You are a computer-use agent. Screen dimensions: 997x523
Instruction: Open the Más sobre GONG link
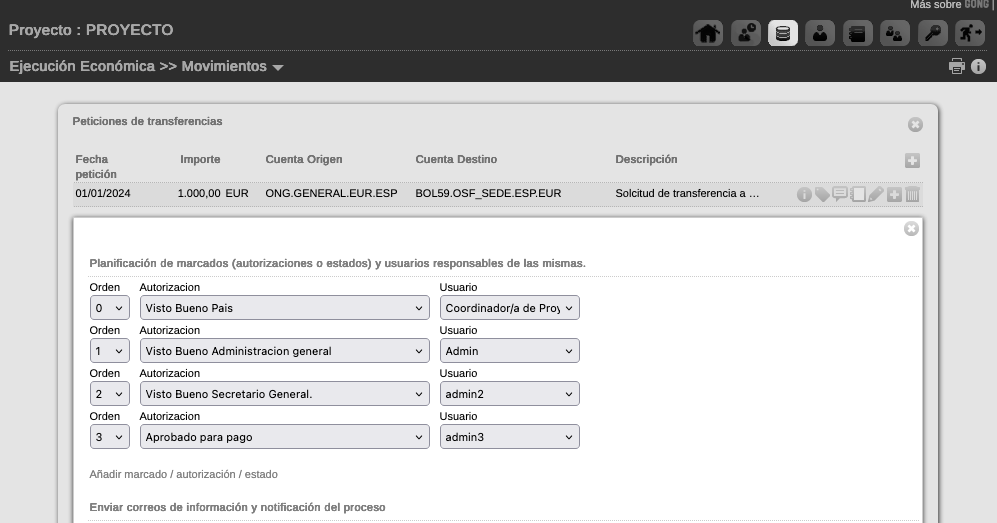pyautogui.click(x=949, y=4)
